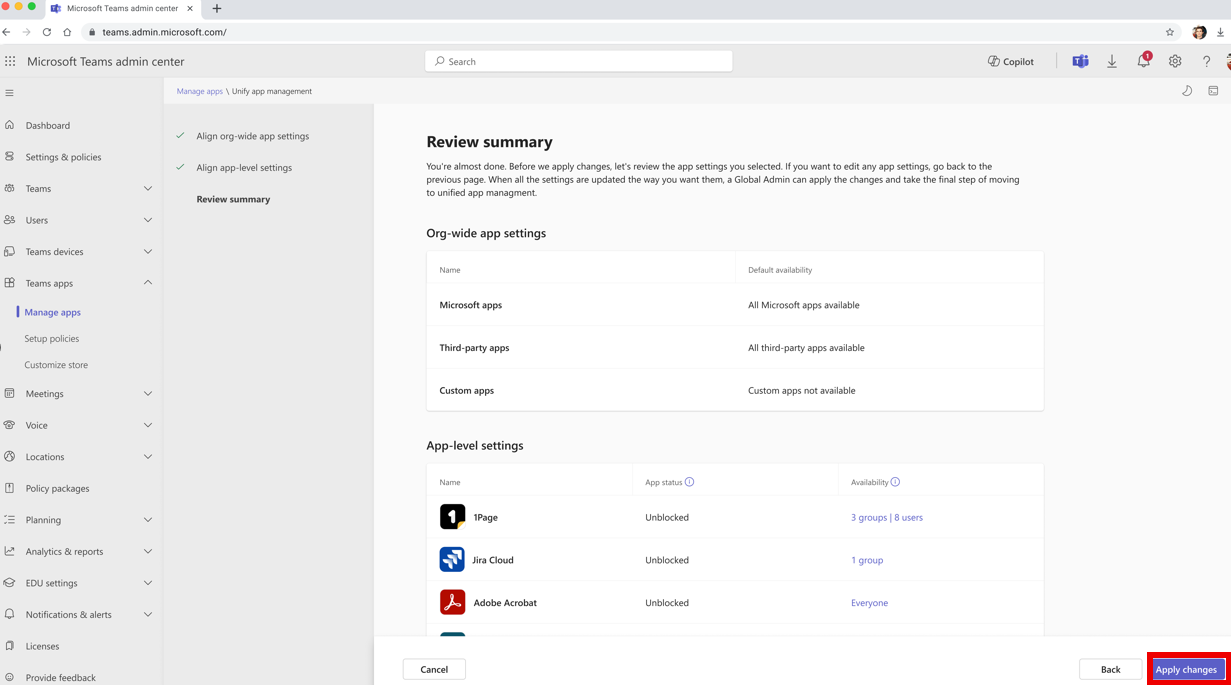Click the Apply changes button
Screen dimensions: 1231x685
coord(1186,669)
